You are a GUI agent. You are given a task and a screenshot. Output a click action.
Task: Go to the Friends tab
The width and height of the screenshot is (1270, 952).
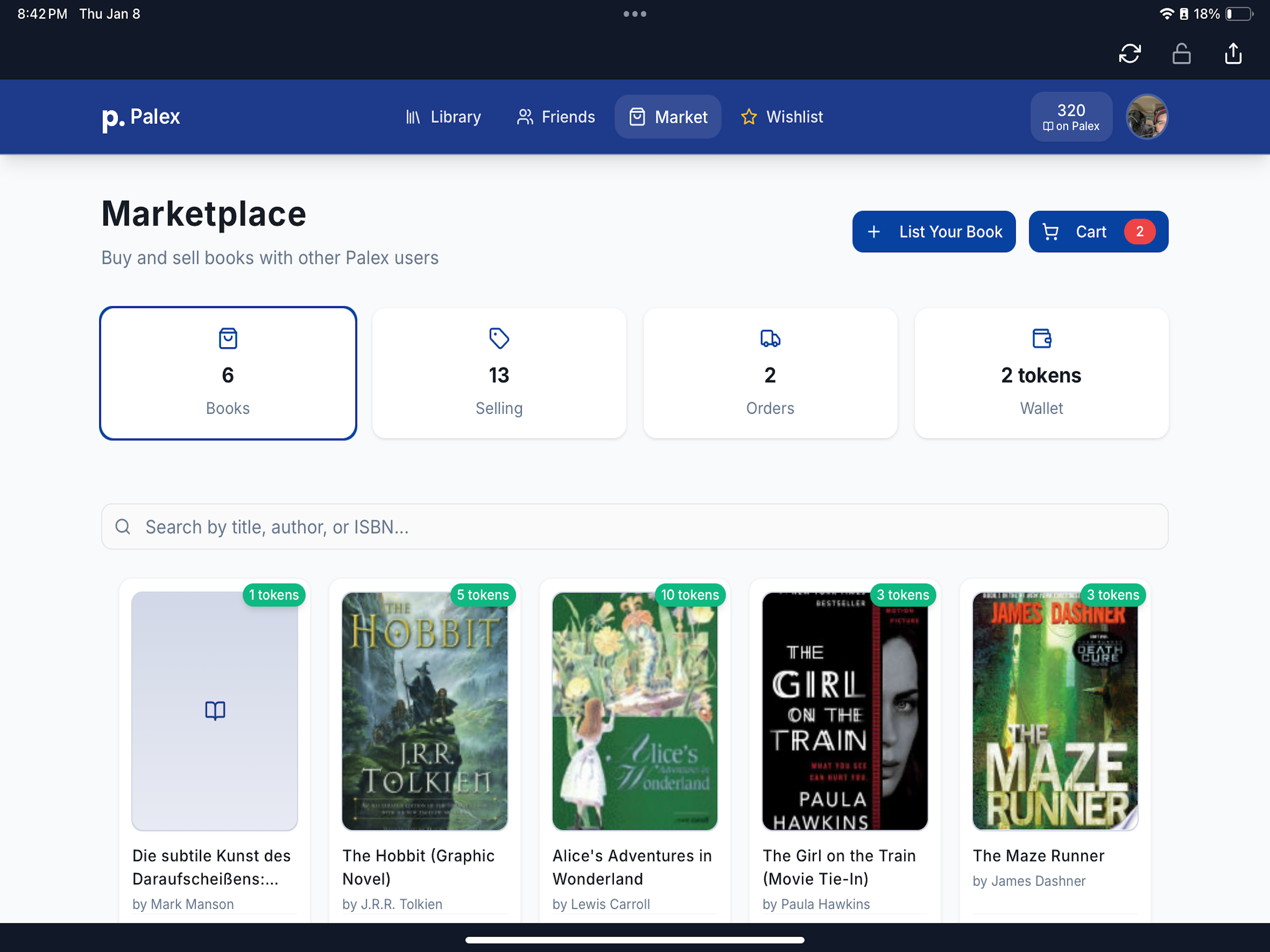pos(555,117)
